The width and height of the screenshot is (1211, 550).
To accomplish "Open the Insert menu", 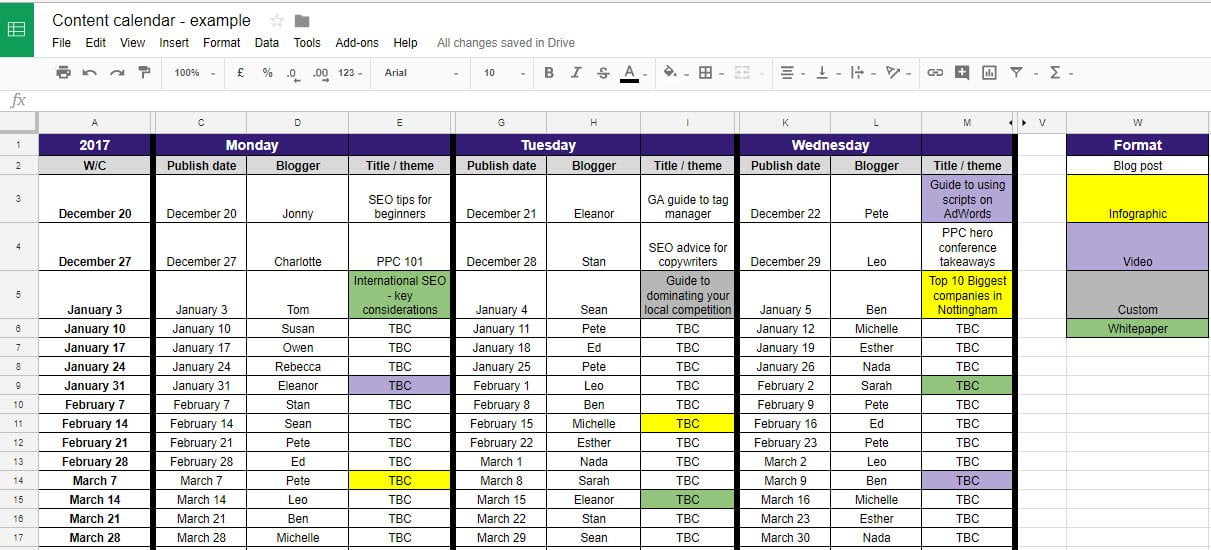I will point(174,43).
